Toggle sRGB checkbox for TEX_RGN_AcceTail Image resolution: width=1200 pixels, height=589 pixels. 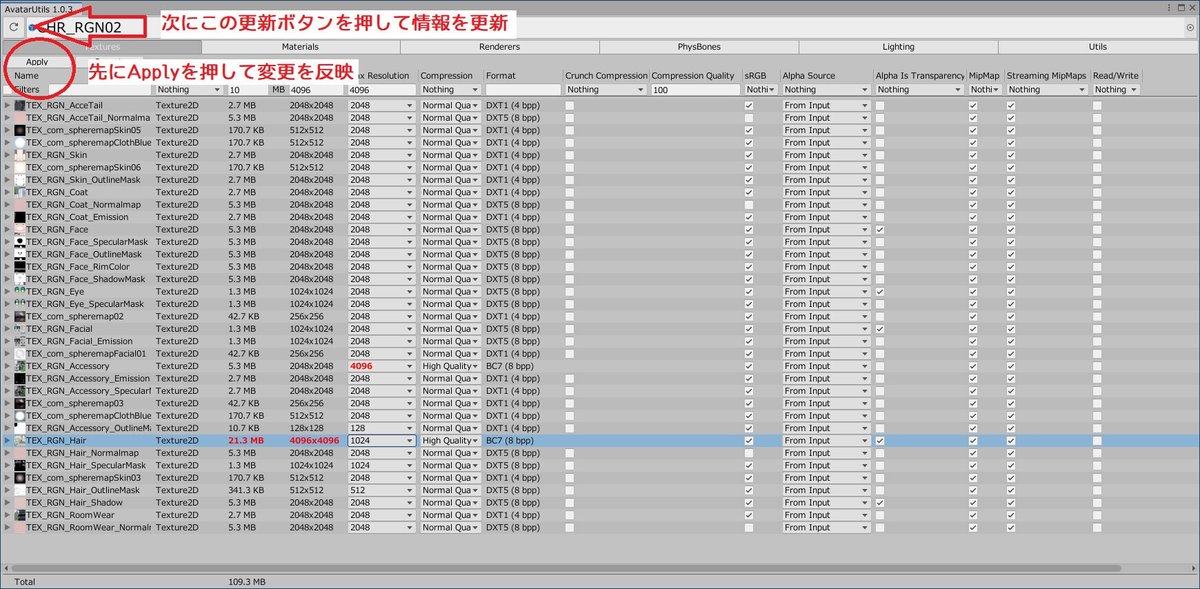point(749,105)
